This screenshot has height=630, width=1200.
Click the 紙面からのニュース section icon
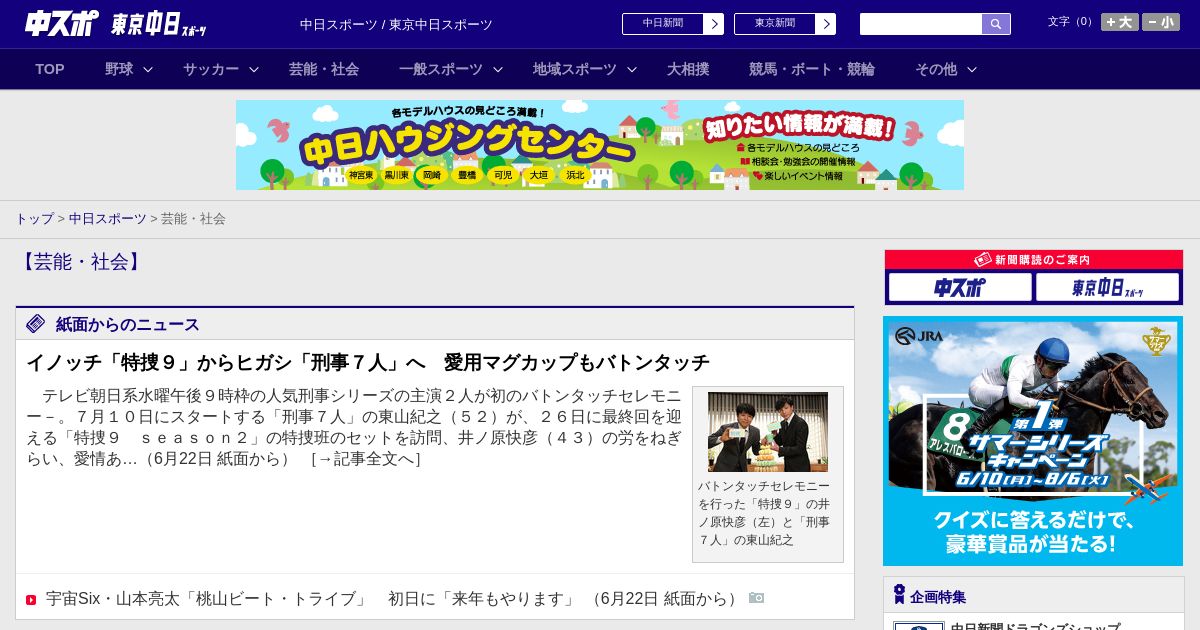click(x=36, y=323)
